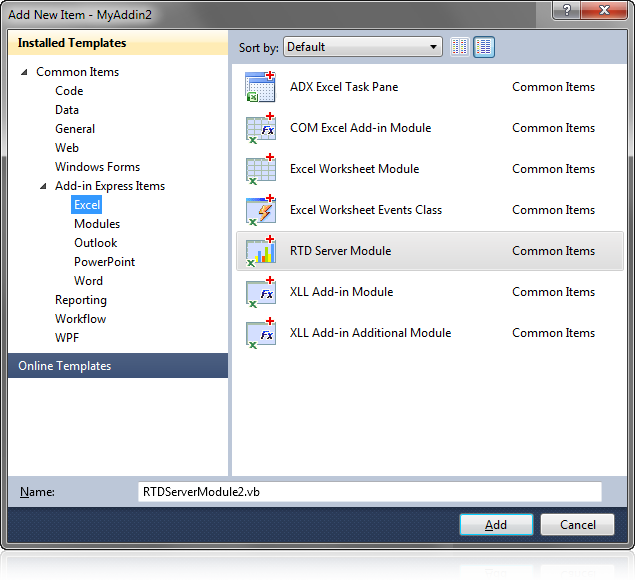Click the Name input field
Image resolution: width=635 pixels, height=580 pixels.
pyautogui.click(x=370, y=492)
